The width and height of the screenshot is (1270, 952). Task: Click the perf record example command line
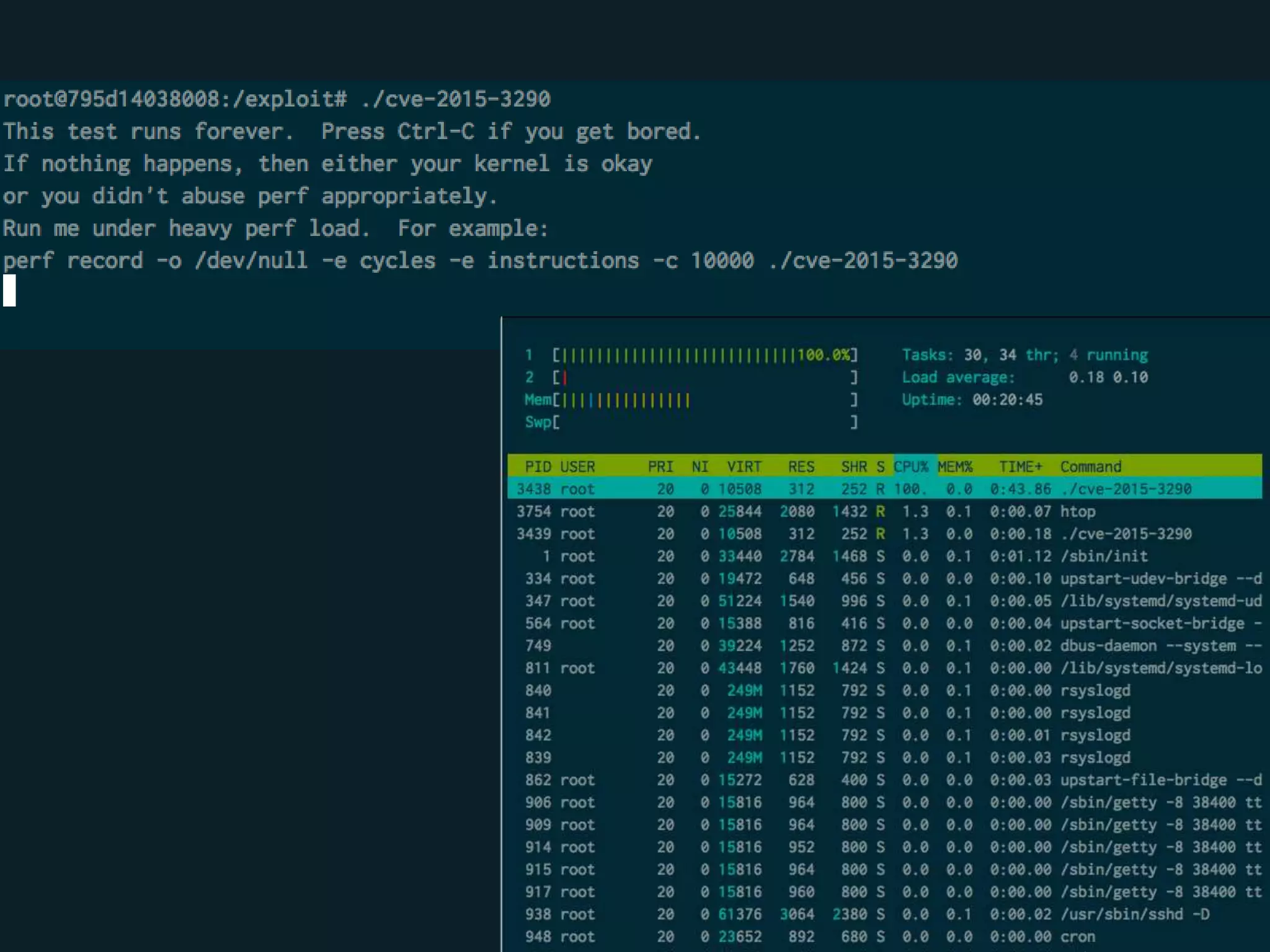480,261
